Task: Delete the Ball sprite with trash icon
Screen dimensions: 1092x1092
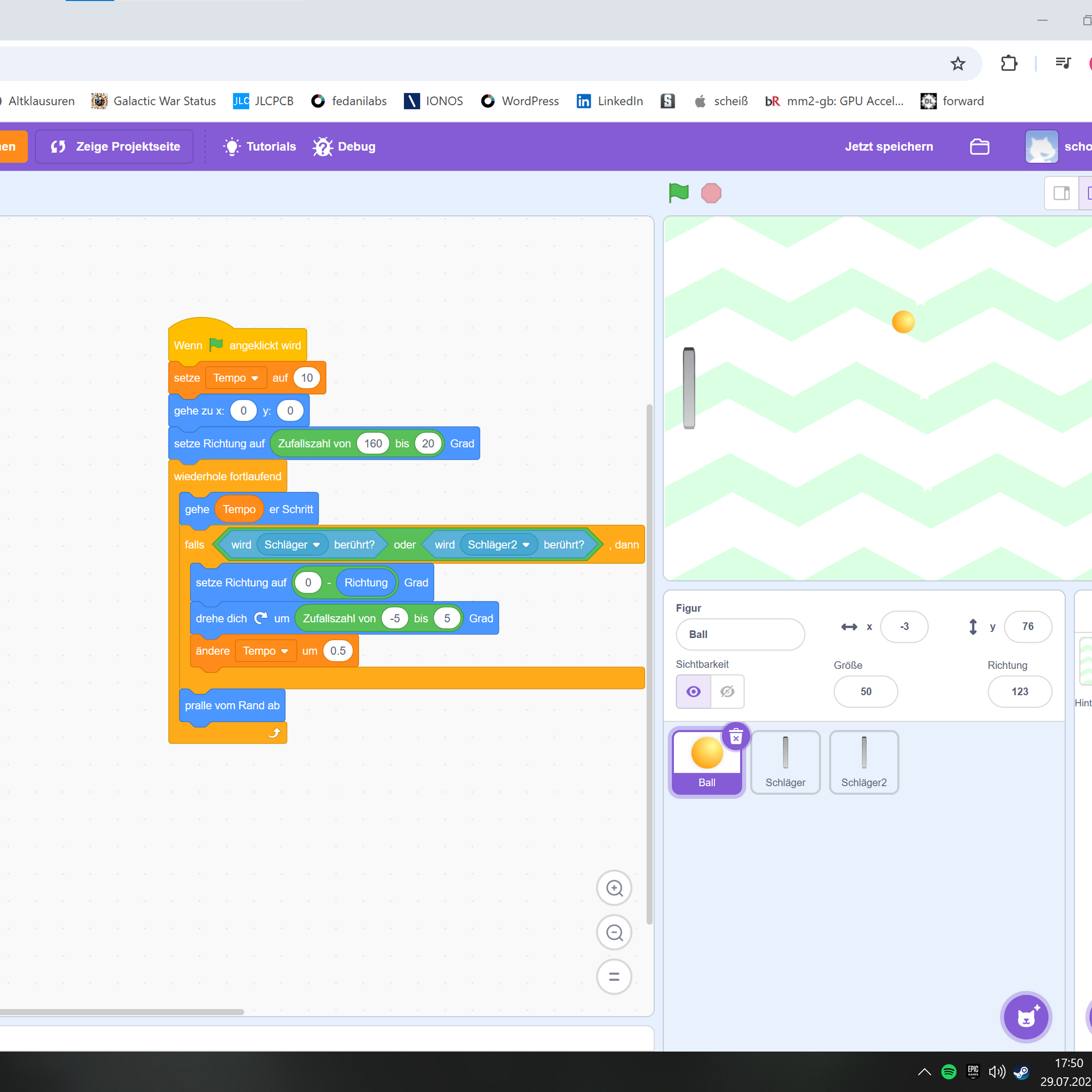Action: point(735,737)
